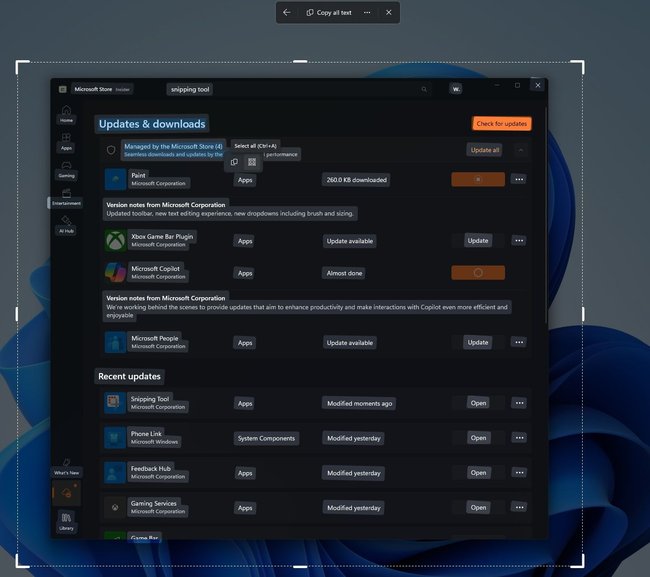Open Phone Link from recent updates

tap(478, 438)
